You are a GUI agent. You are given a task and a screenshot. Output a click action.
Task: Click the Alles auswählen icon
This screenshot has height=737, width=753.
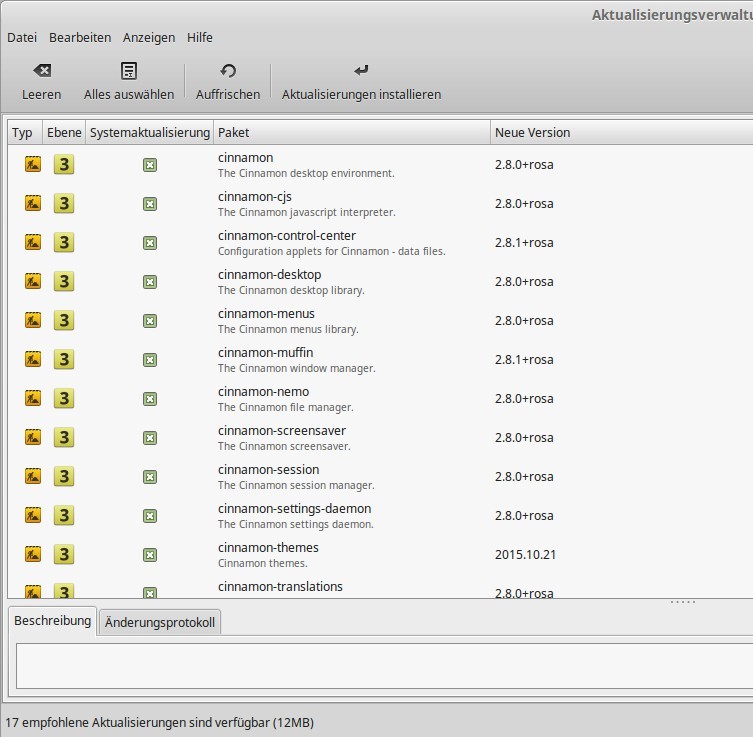129,71
